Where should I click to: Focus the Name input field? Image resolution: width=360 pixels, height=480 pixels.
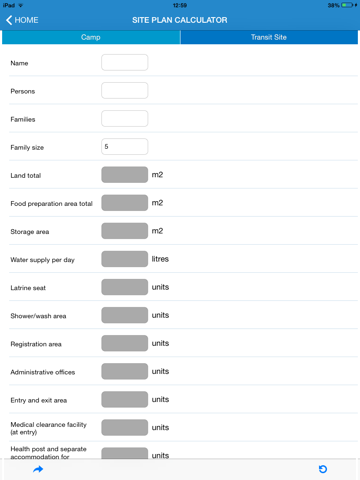coord(125,63)
